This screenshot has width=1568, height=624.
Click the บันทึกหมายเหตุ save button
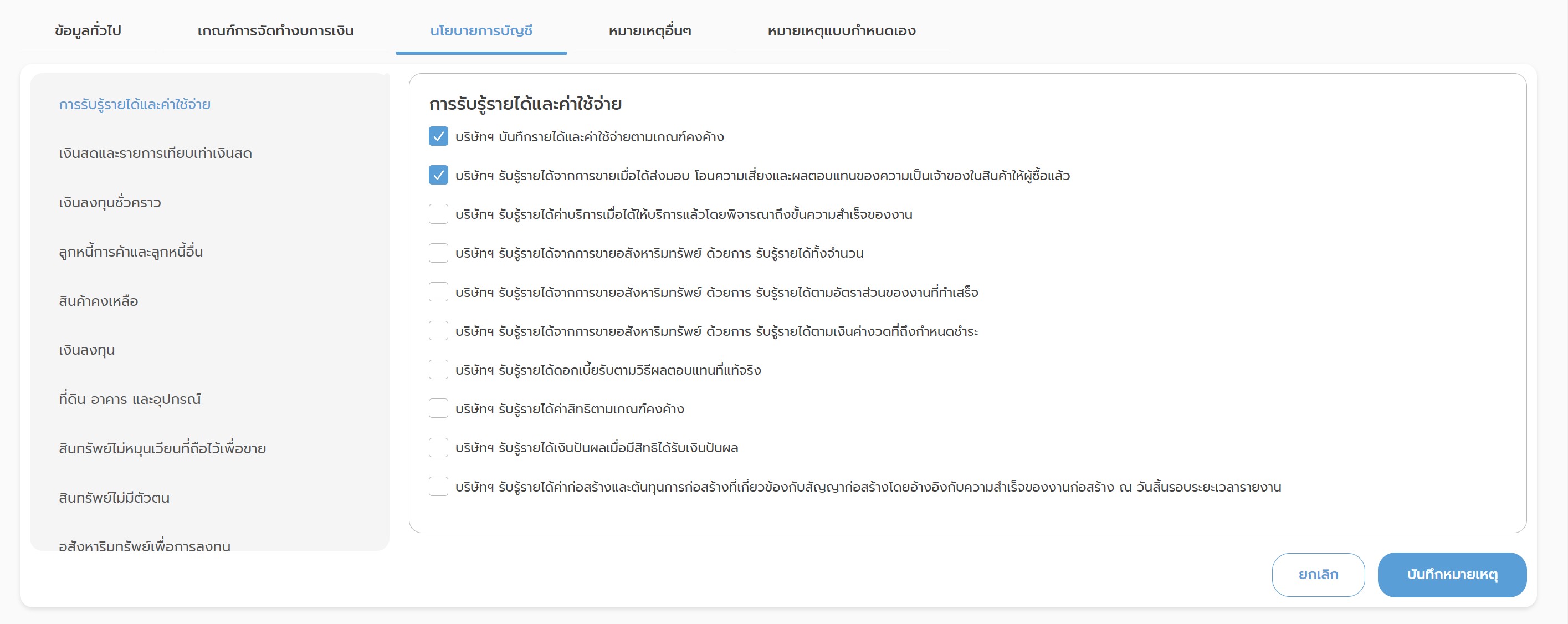(1452, 575)
